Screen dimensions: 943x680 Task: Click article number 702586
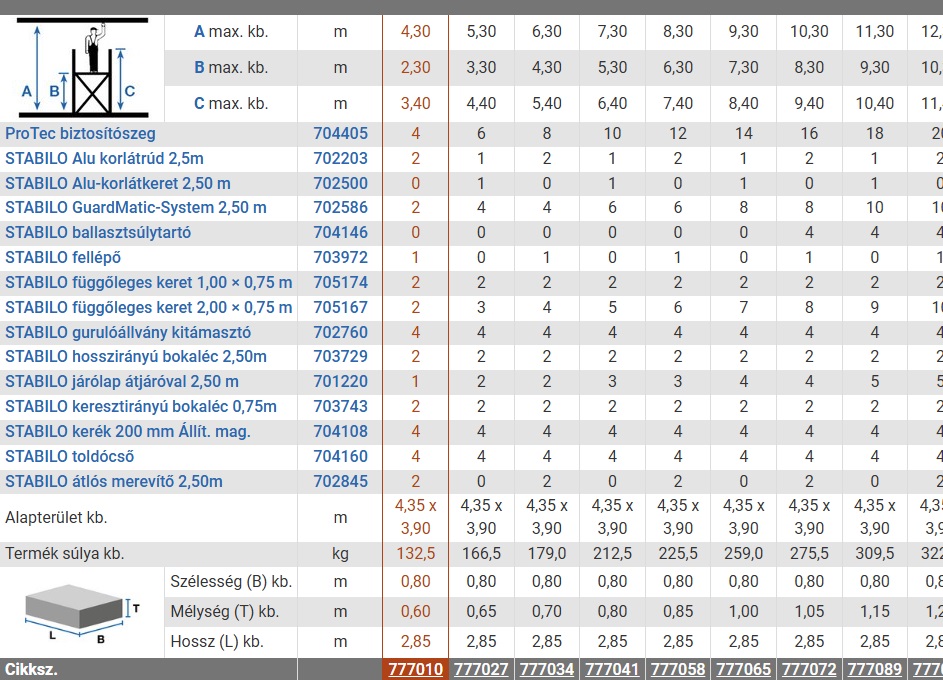click(340, 208)
